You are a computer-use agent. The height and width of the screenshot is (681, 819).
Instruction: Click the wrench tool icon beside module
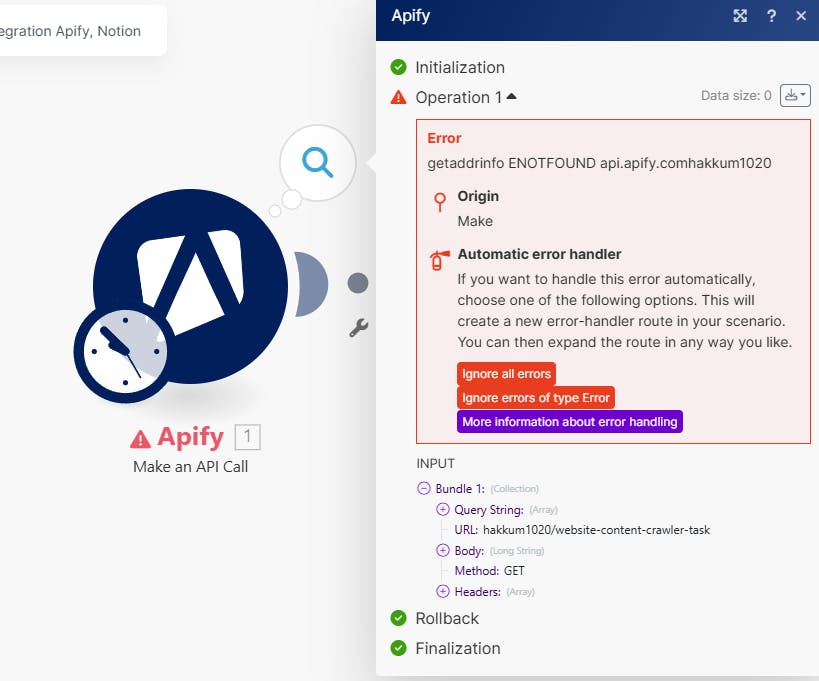point(358,328)
